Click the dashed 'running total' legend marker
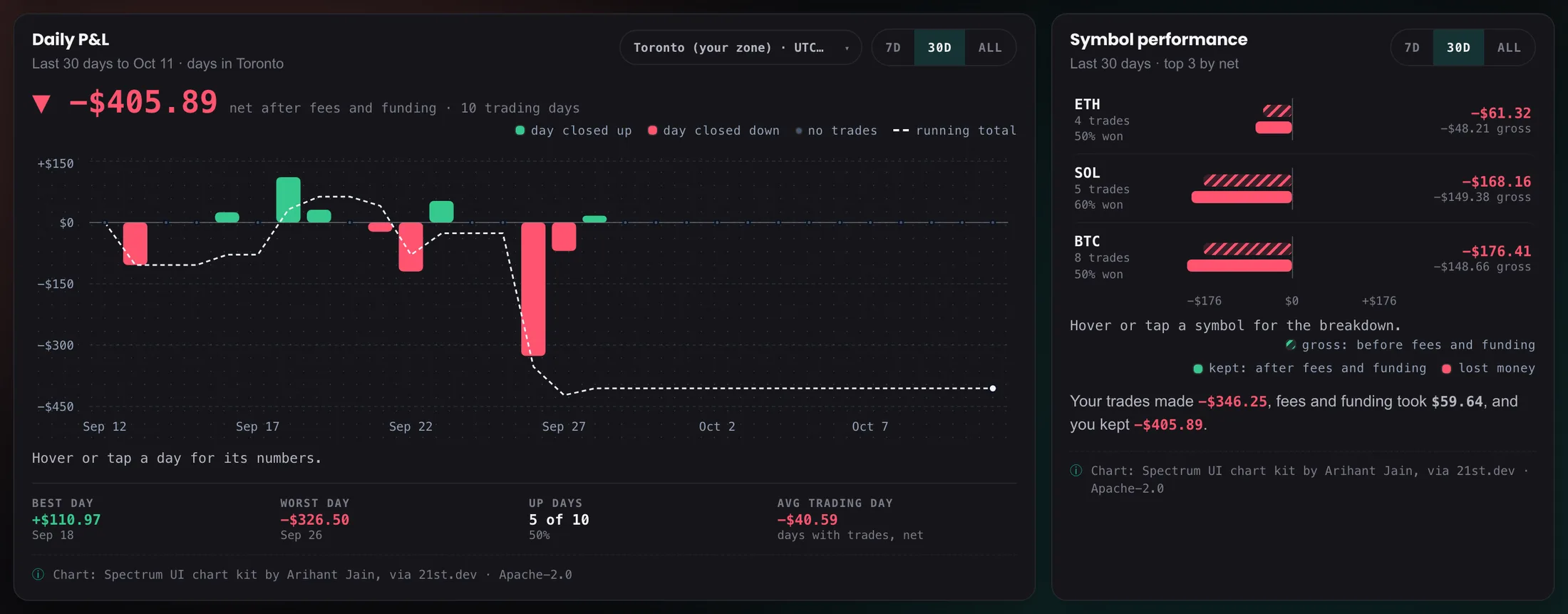1568x614 pixels. (901, 131)
